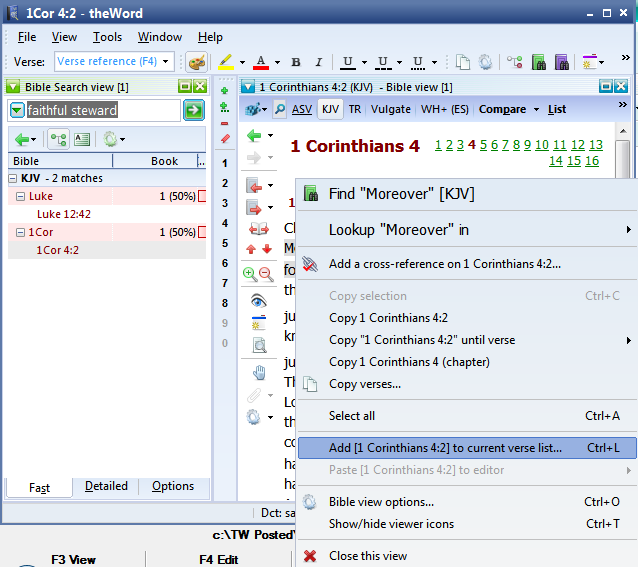Image resolution: width=638 pixels, height=567 pixels.
Task: Switch to ASV Bible version
Action: [x=302, y=109]
